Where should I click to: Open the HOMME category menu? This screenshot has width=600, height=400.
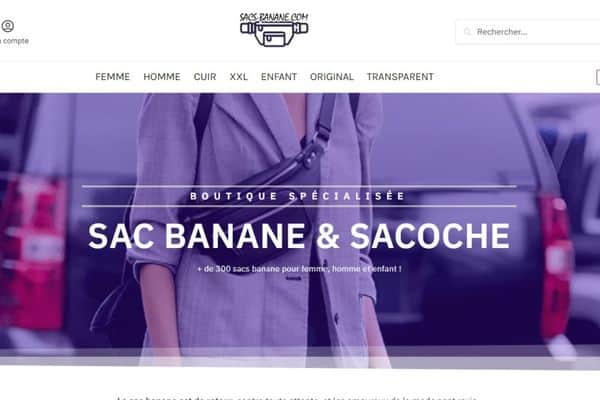click(x=162, y=77)
